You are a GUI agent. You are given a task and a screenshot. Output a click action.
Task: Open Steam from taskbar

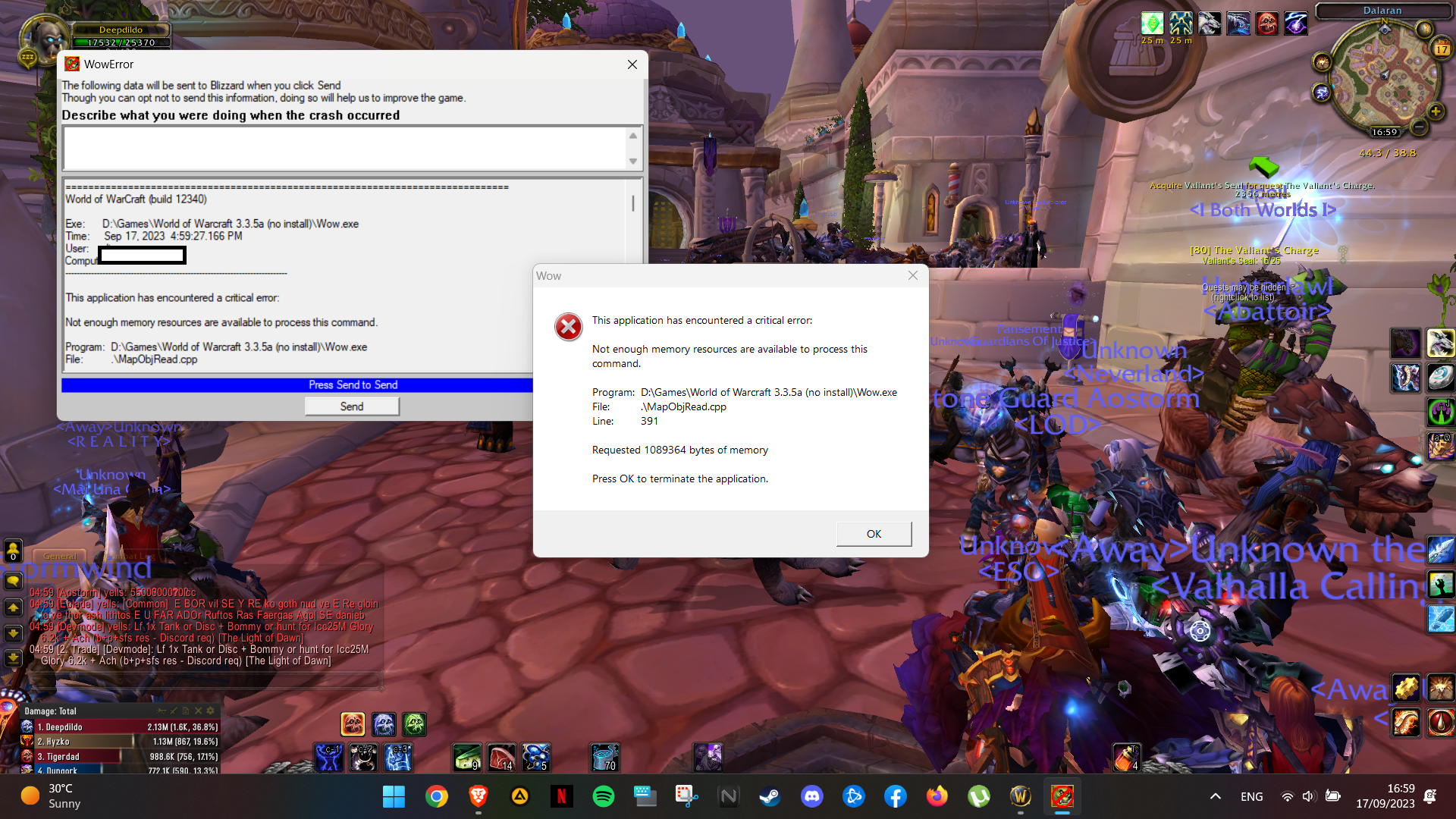[x=770, y=796]
